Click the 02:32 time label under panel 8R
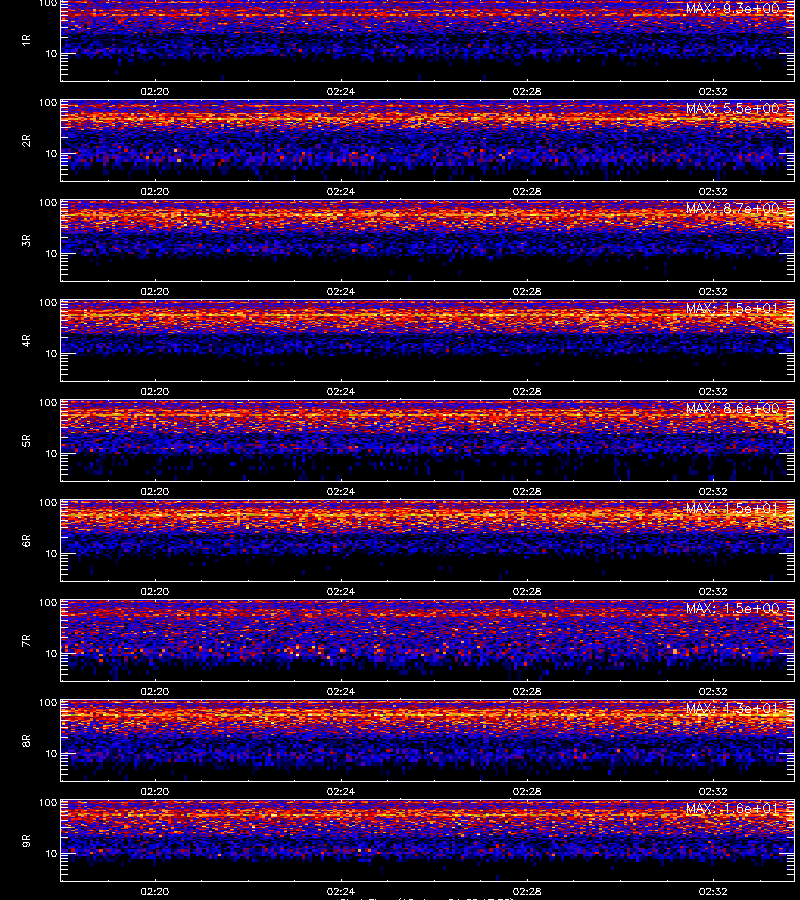The width and height of the screenshot is (800, 900). click(x=713, y=792)
